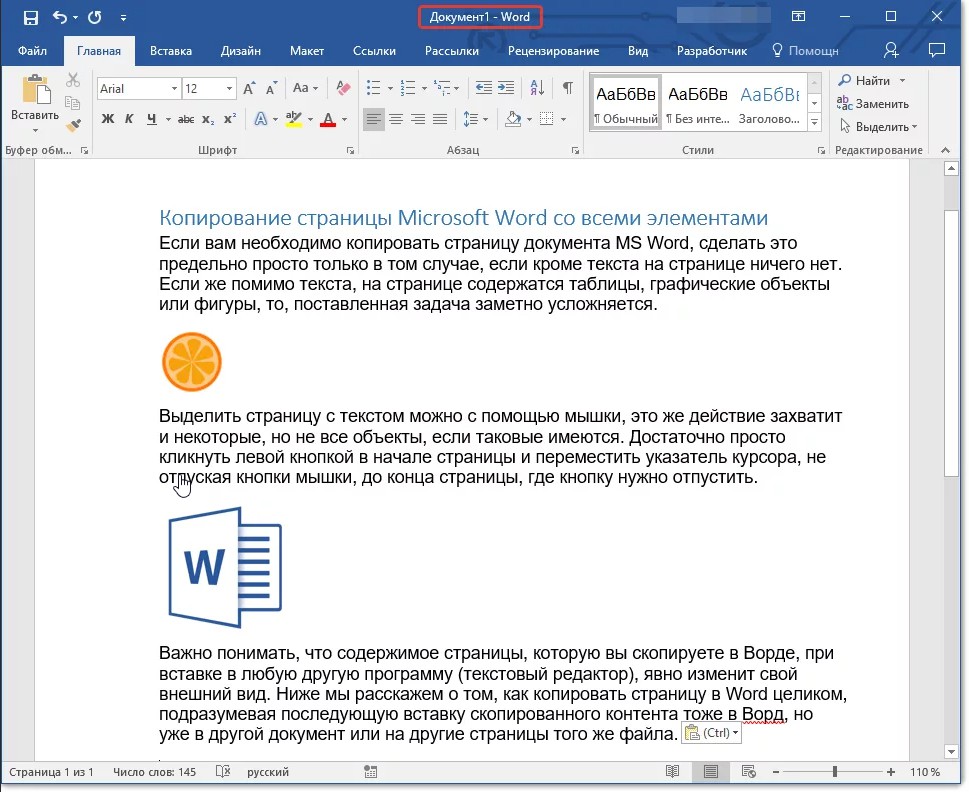Switch to Read Mode view

coord(672,771)
